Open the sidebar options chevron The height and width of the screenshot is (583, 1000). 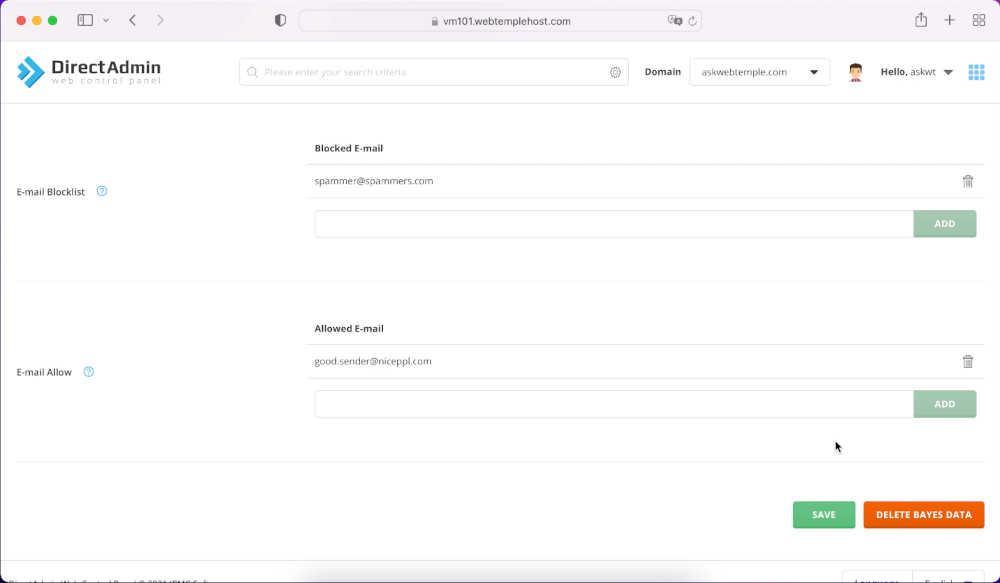pyautogui.click(x=106, y=20)
